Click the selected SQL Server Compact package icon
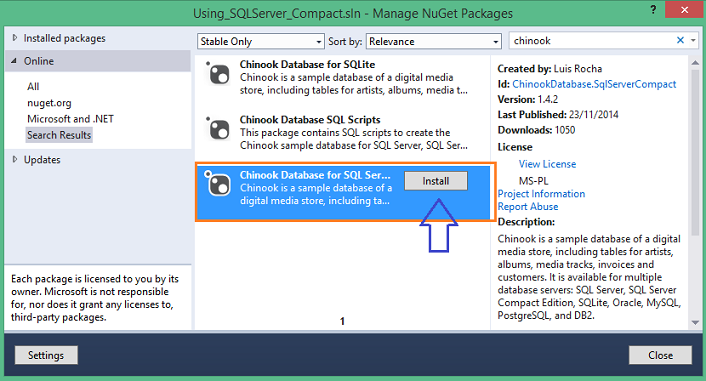706x381 pixels. click(x=218, y=183)
